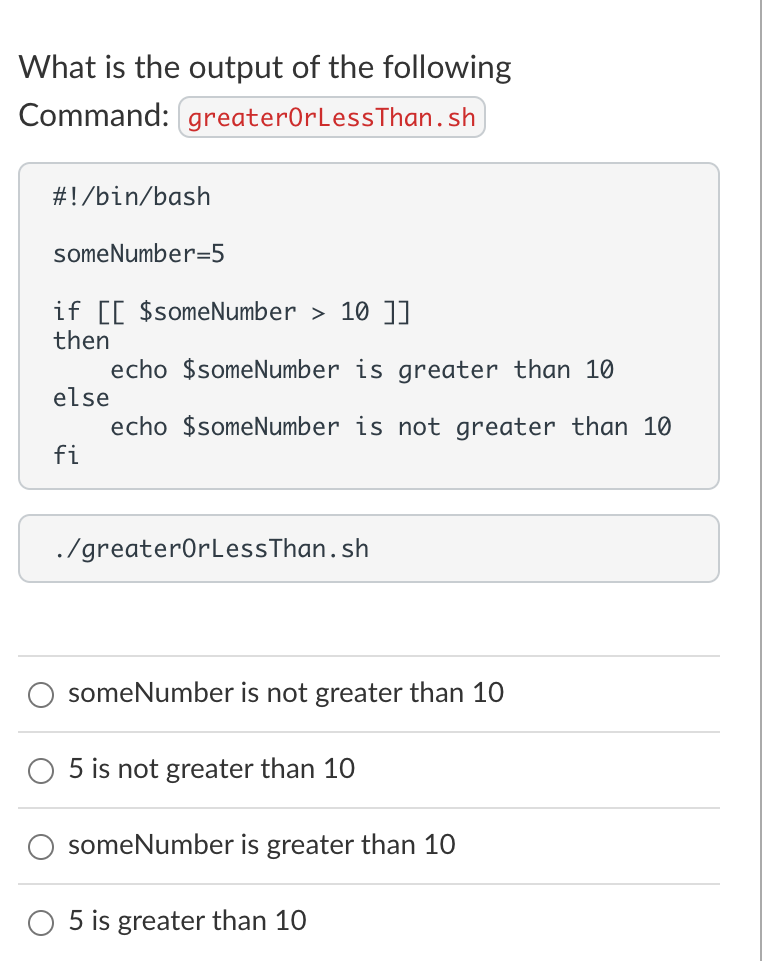Screen dimensions: 776x961
Task: Click the '#!/bin/bash' shebang line
Action: coord(133,196)
